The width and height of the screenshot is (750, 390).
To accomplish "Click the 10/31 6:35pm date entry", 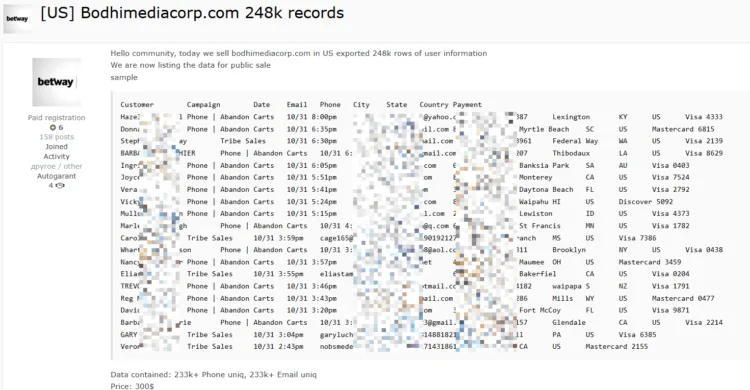I will point(312,129).
